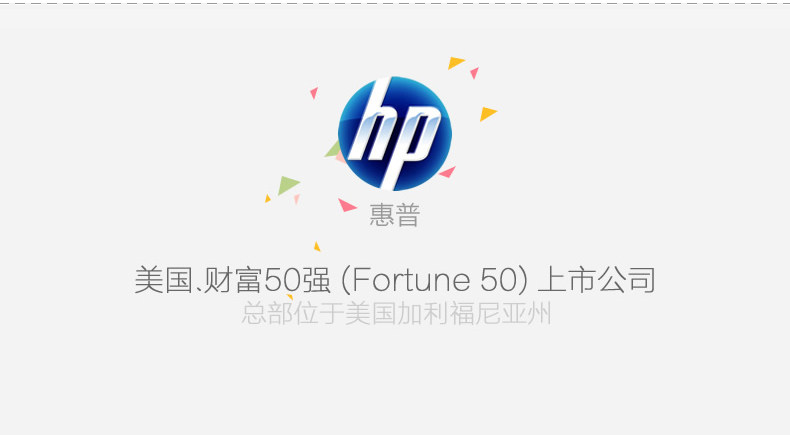Select the 上市公司 text in the headline
Screen dimensions: 790x435
[x=597, y=280]
